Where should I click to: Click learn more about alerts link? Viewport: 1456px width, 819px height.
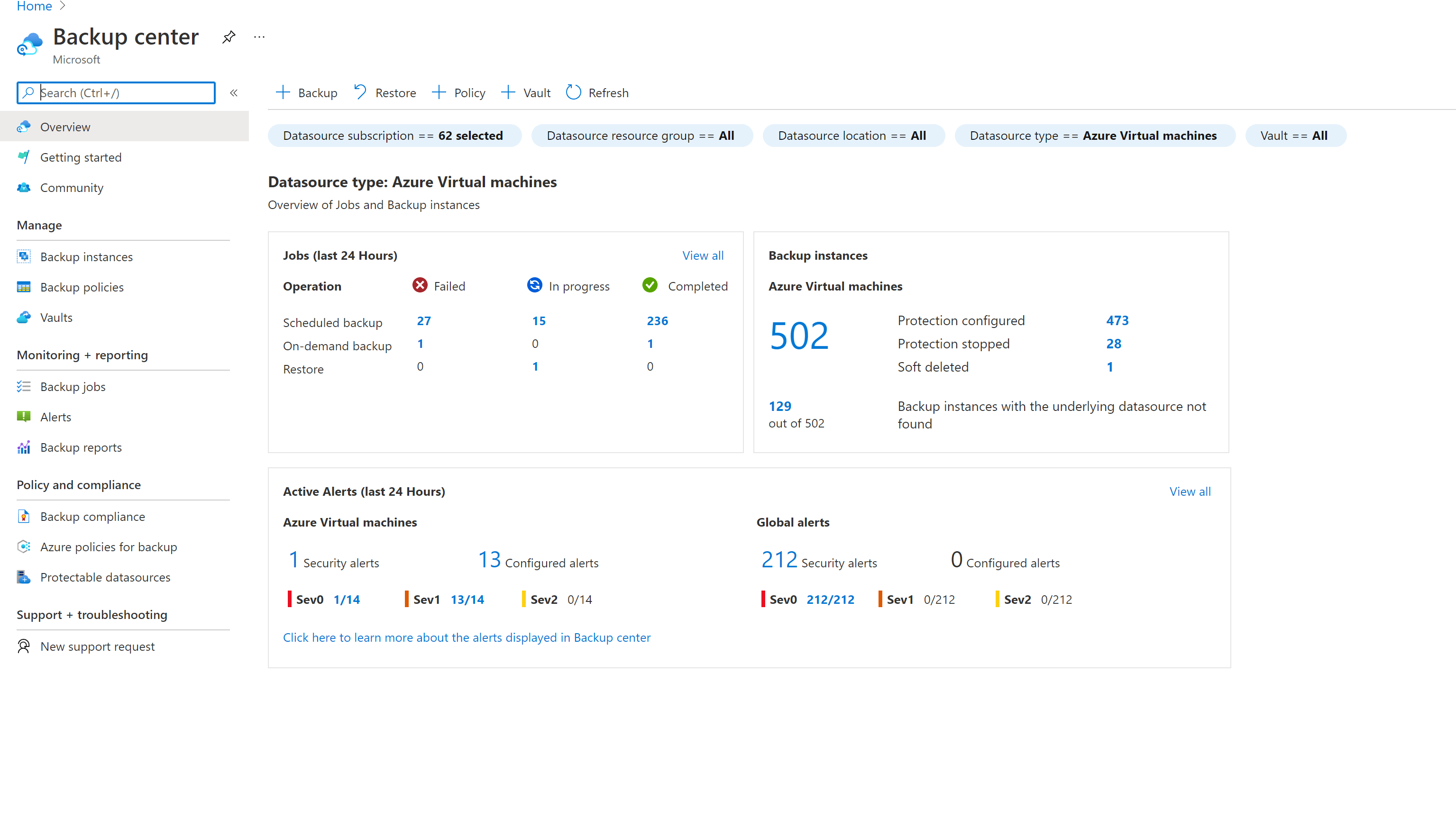(467, 637)
